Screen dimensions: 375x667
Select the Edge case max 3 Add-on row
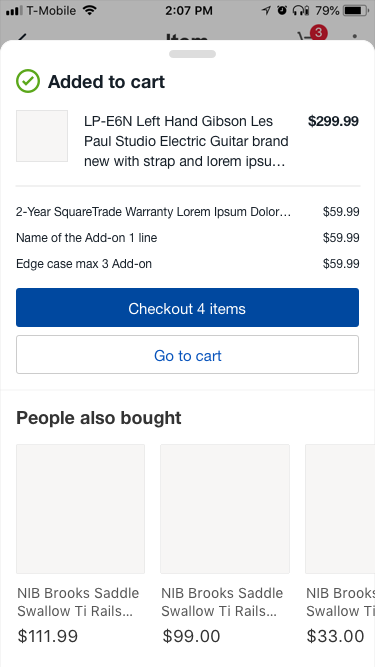click(188, 264)
